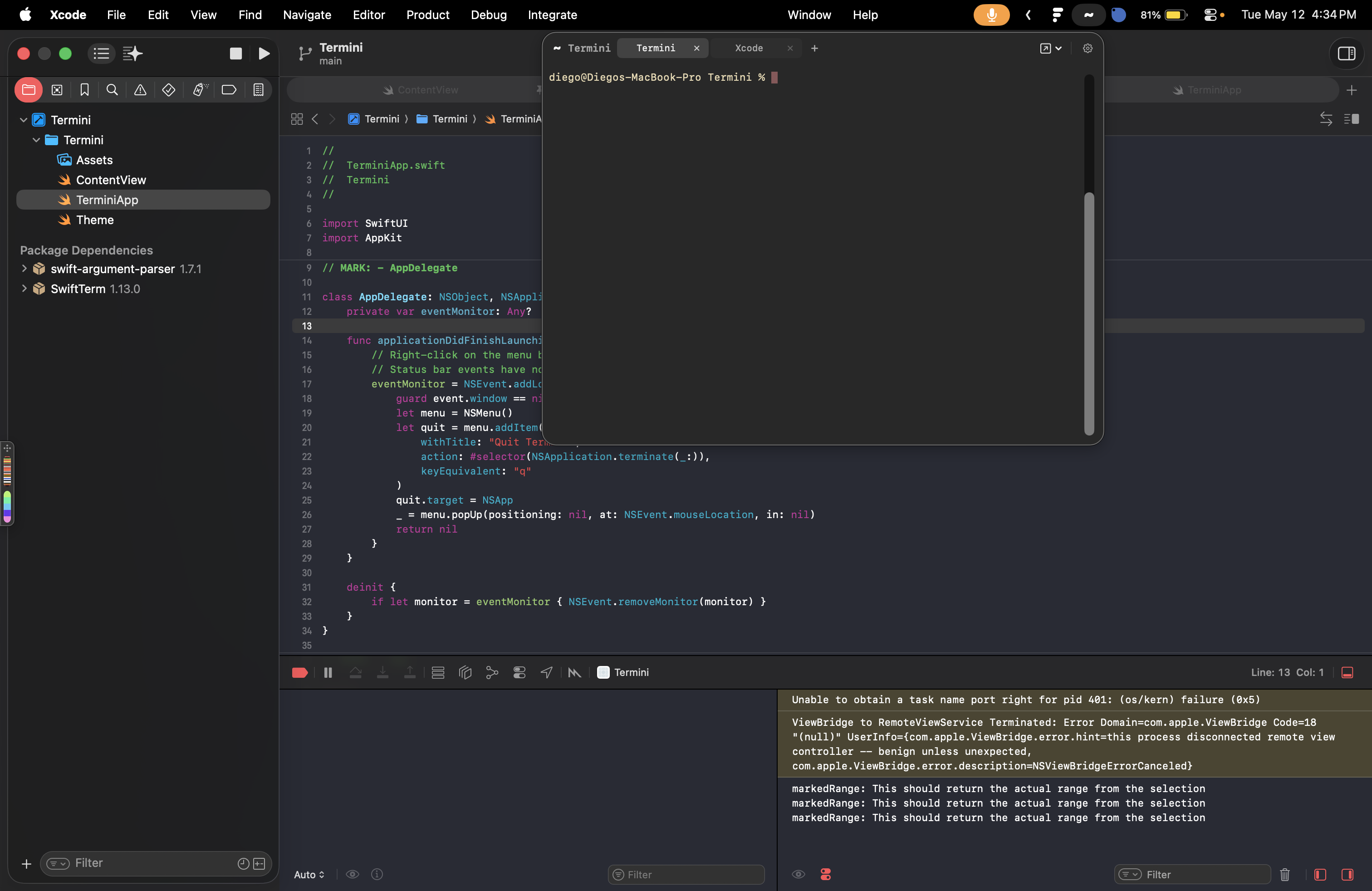Add a new terminal tab
The width and height of the screenshot is (1372, 891).
coord(814,49)
